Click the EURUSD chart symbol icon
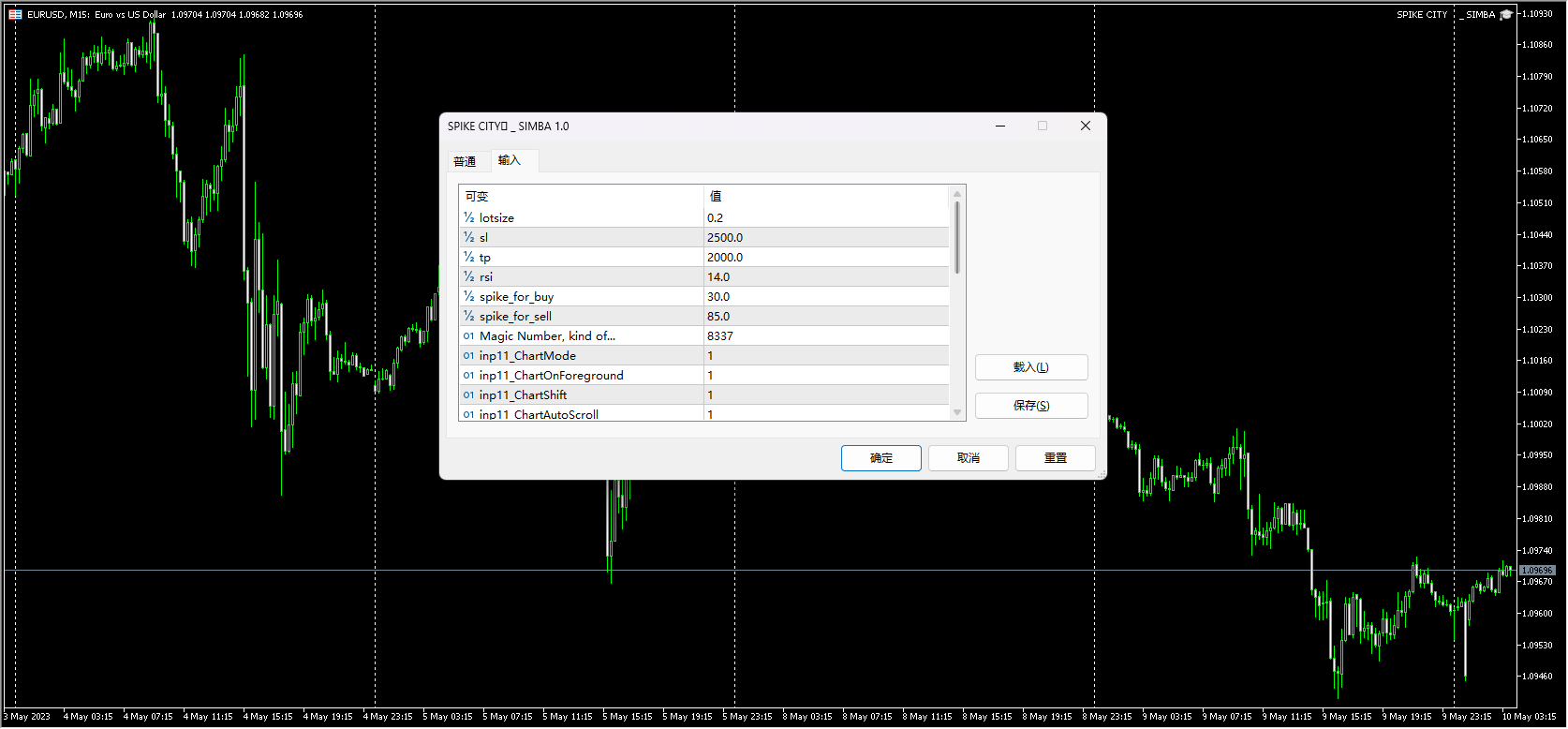Screen dimensions: 1568x729 click(x=15, y=15)
